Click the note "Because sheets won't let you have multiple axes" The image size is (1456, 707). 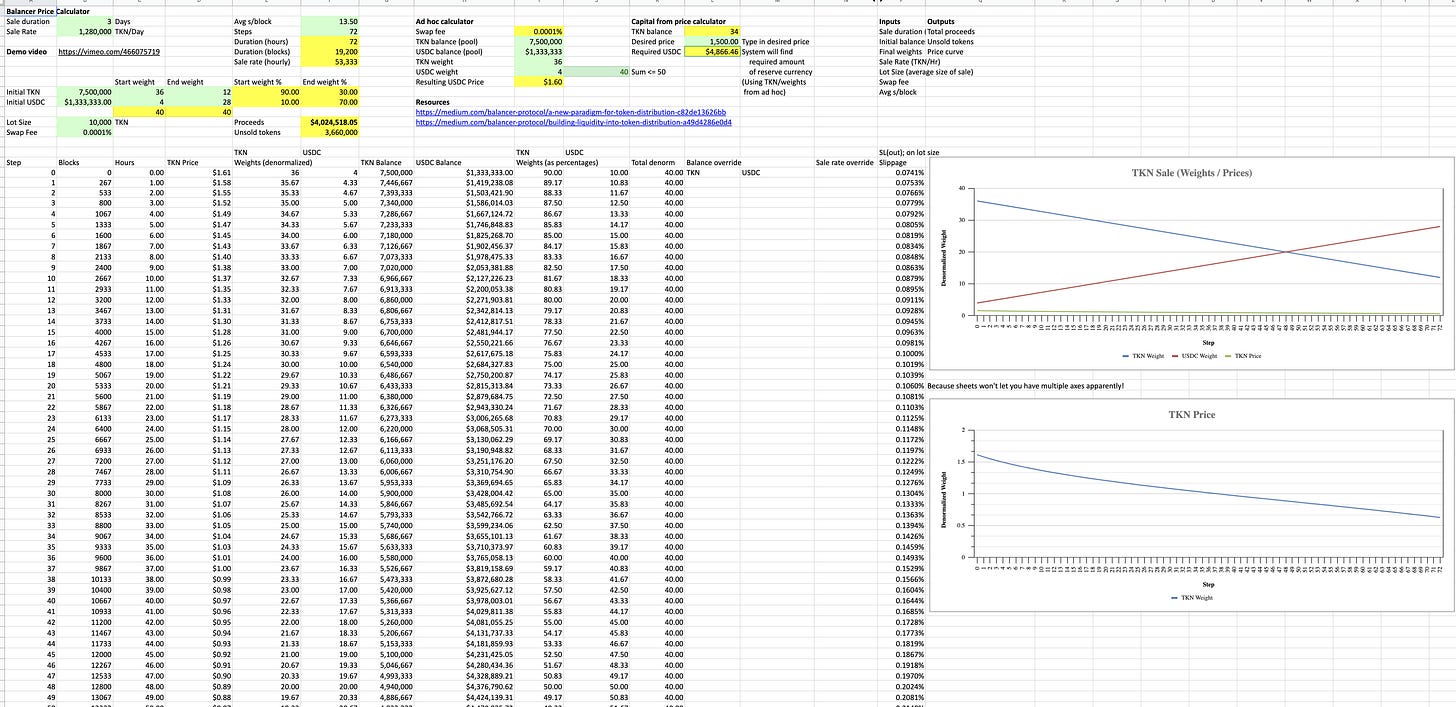coord(1024,386)
